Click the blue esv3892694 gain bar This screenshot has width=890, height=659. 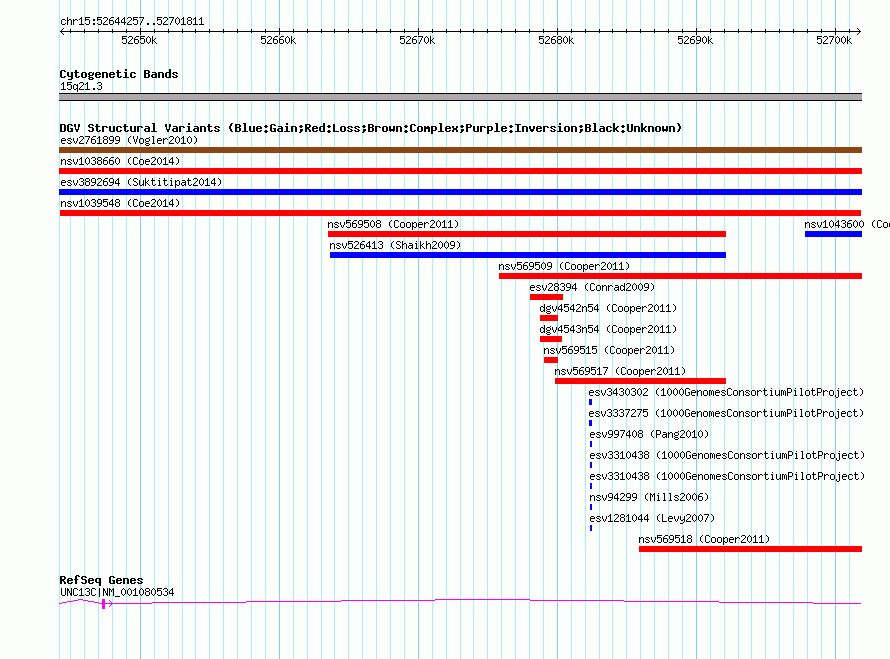click(460, 192)
